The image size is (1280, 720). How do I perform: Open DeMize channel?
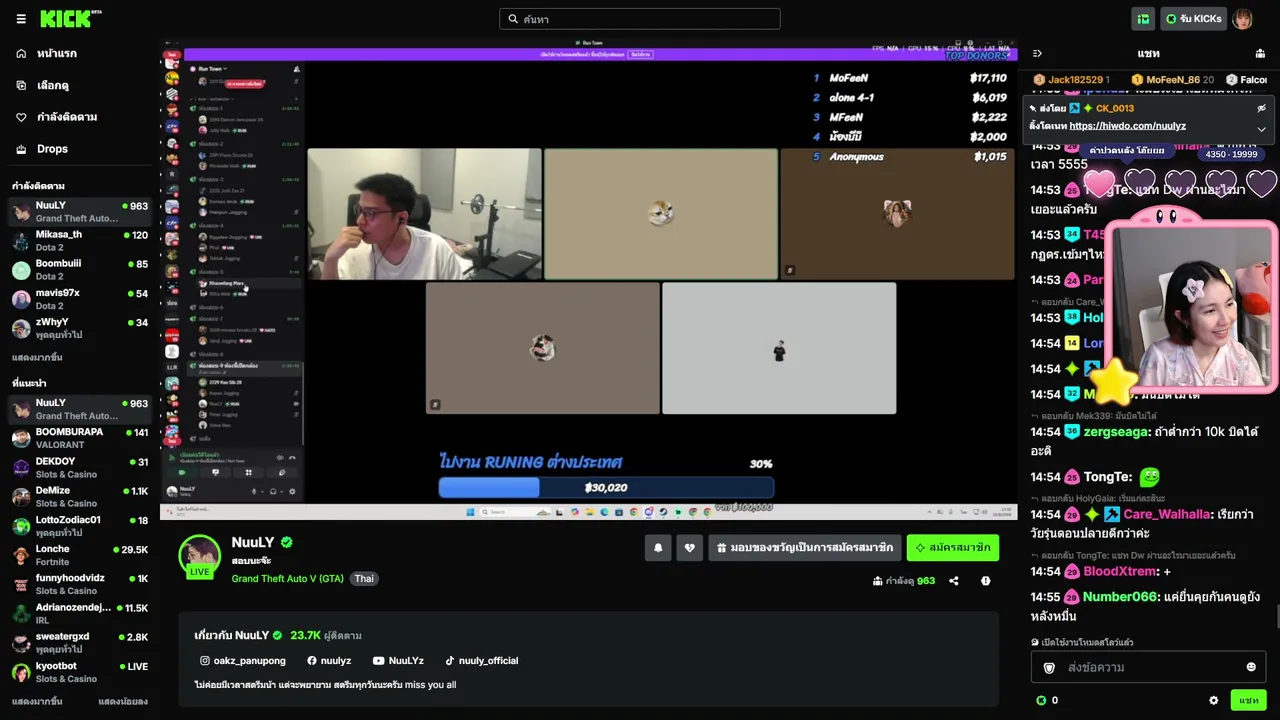click(x=80, y=496)
